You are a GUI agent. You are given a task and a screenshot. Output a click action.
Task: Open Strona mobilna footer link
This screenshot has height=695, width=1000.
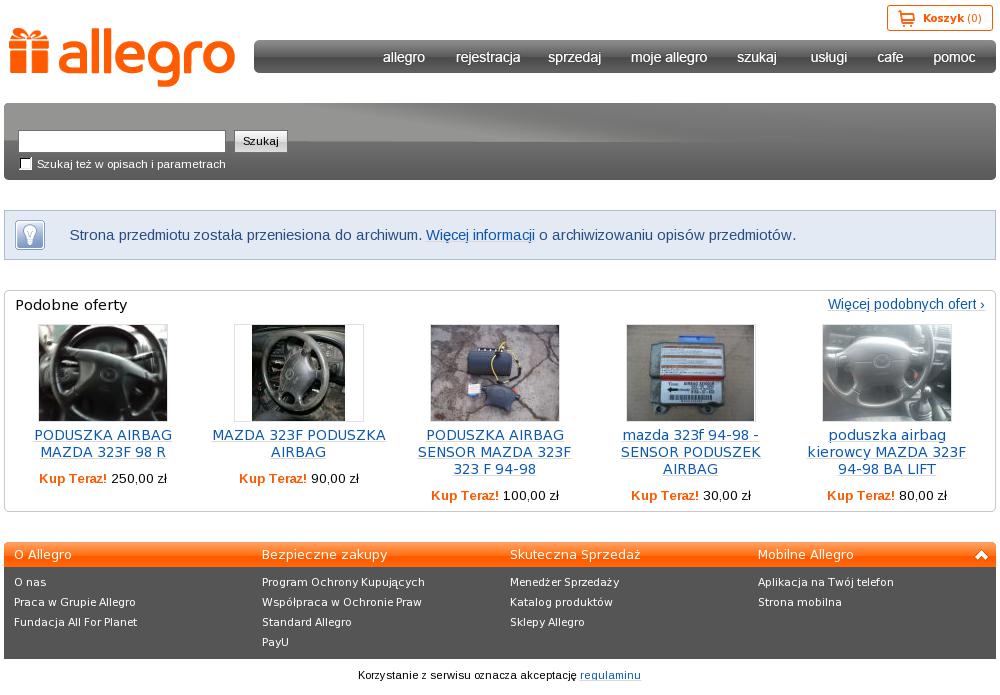click(x=800, y=603)
